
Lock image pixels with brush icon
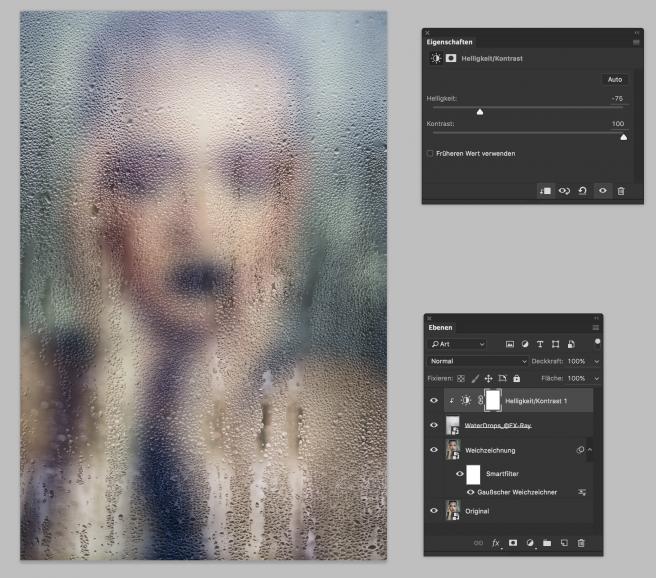[475, 379]
